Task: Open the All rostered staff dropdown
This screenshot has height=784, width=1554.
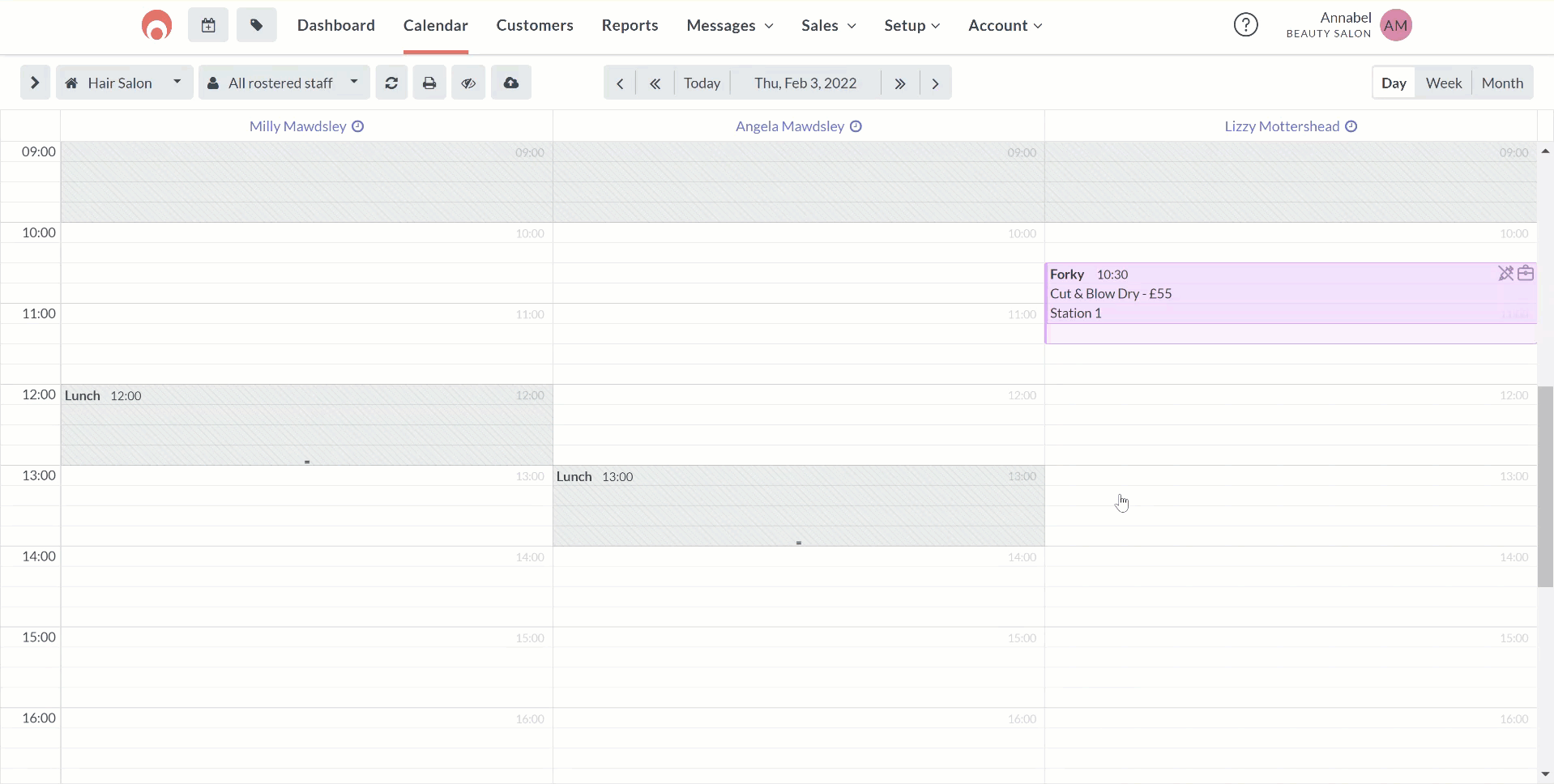Action: coord(284,83)
